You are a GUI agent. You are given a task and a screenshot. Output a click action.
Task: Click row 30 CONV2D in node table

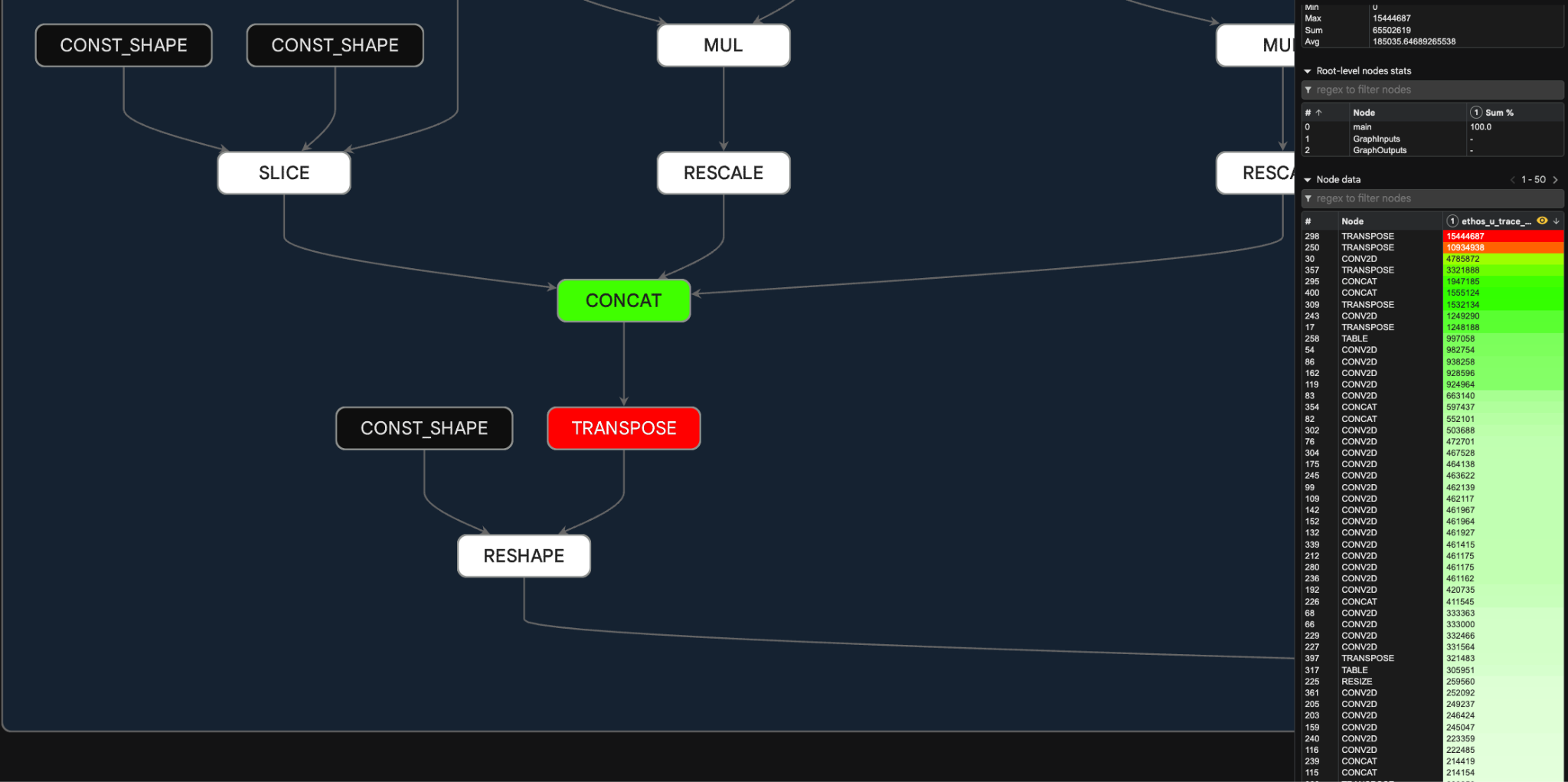1432,259
